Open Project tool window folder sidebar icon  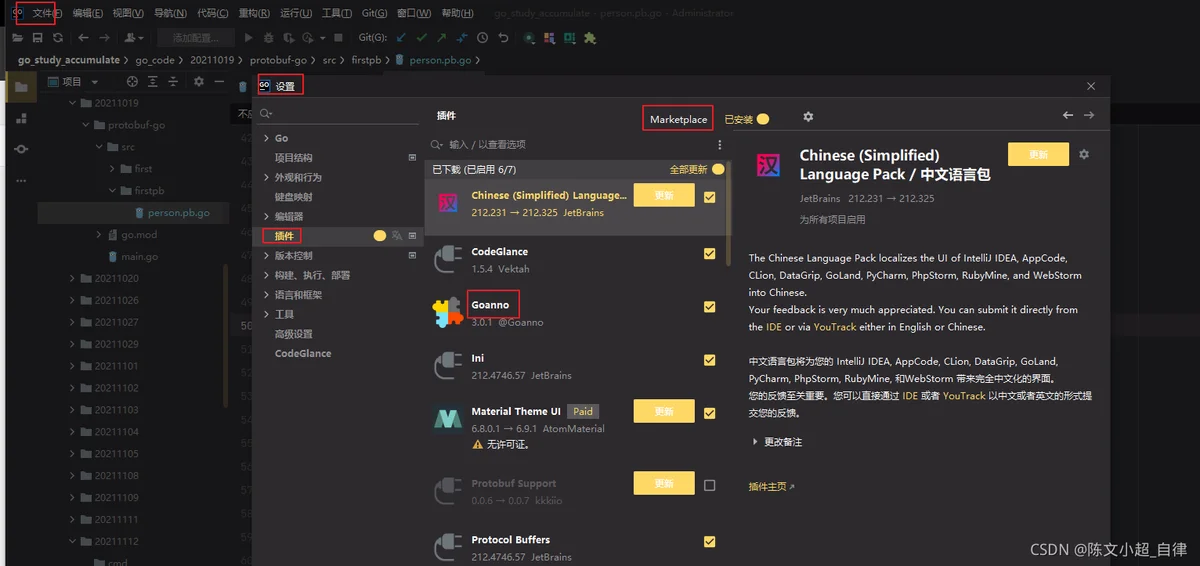pyautogui.click(x=21, y=88)
